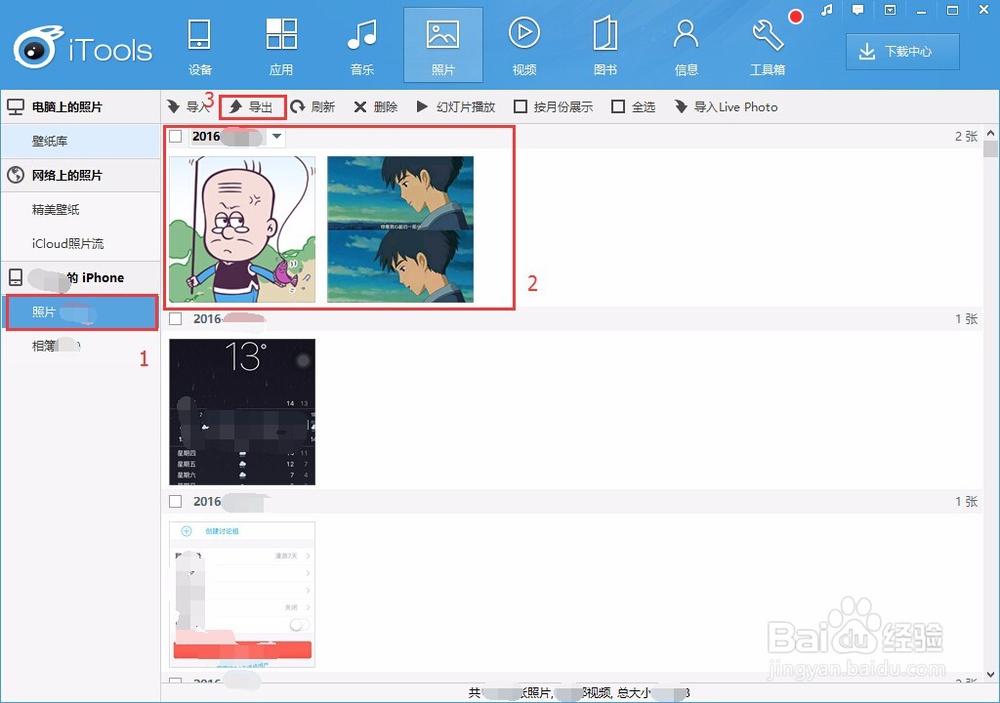Screen dimensions: 1000x703
Task: Select the anime boy thumbnail
Action: (401, 230)
